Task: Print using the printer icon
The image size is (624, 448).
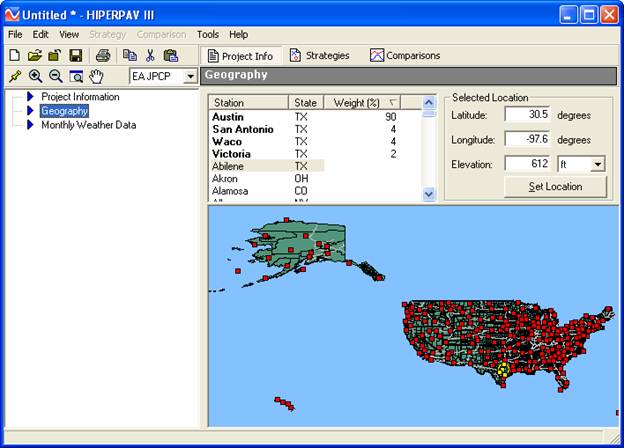Action: coord(103,55)
